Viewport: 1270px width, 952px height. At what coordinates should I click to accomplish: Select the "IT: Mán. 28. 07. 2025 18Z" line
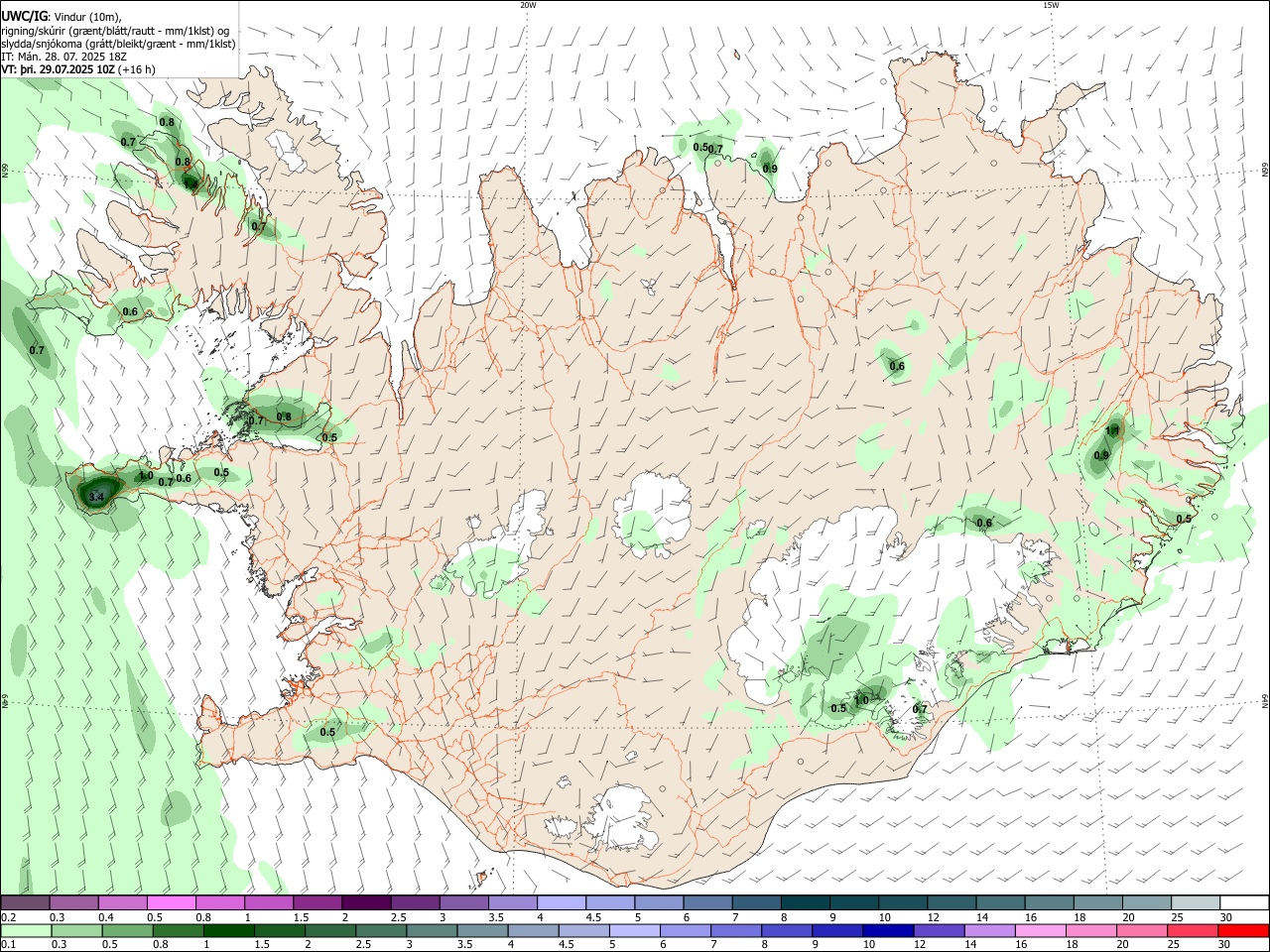[64, 57]
